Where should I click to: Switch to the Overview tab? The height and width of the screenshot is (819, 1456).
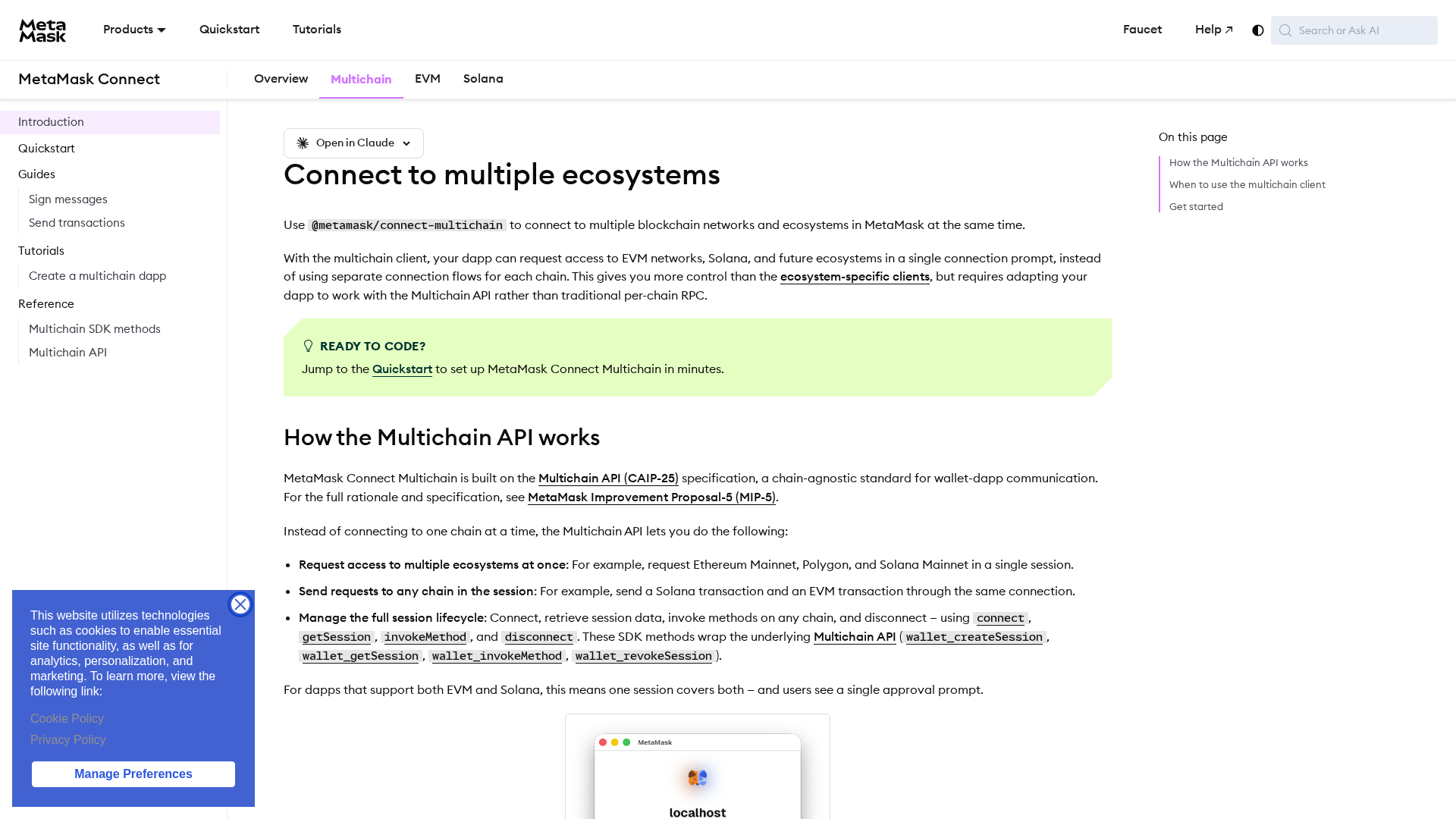pyautogui.click(x=281, y=79)
